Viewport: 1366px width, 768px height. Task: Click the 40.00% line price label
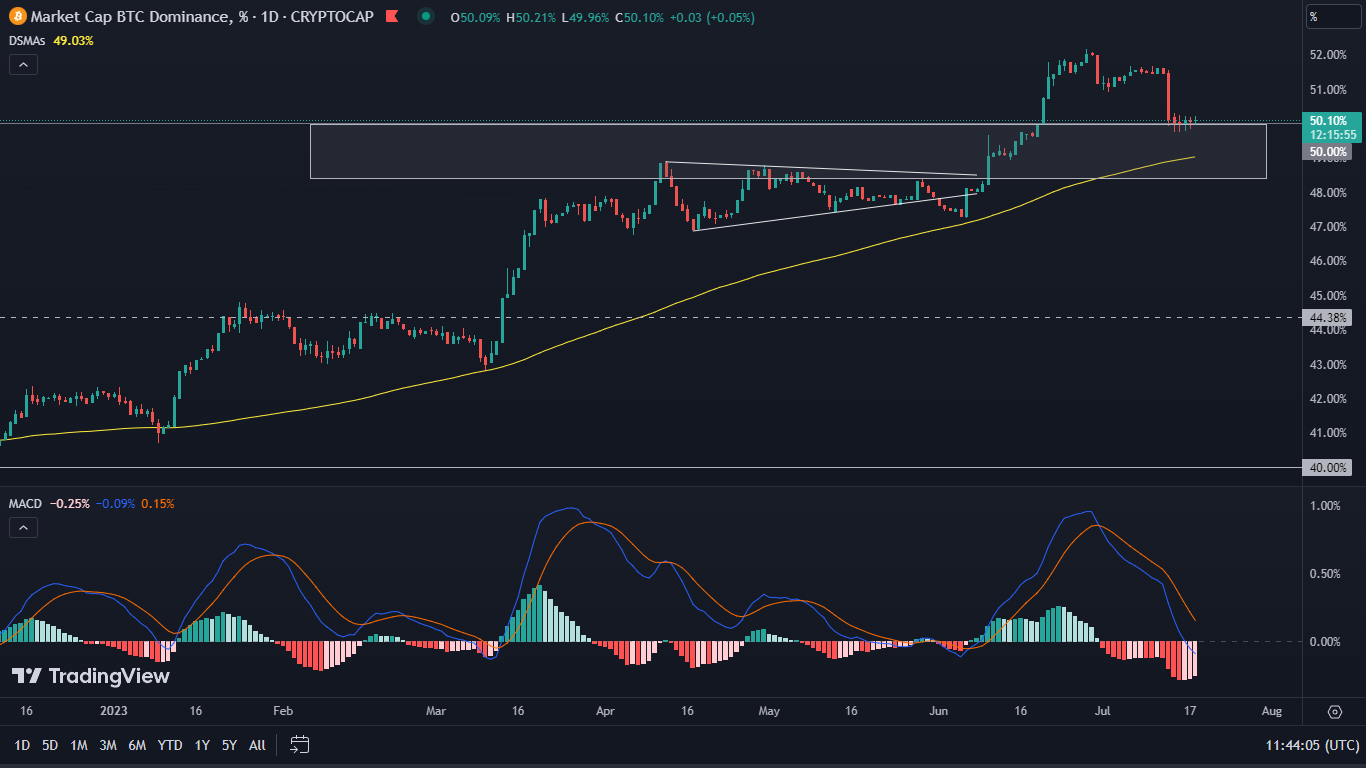pos(1328,467)
